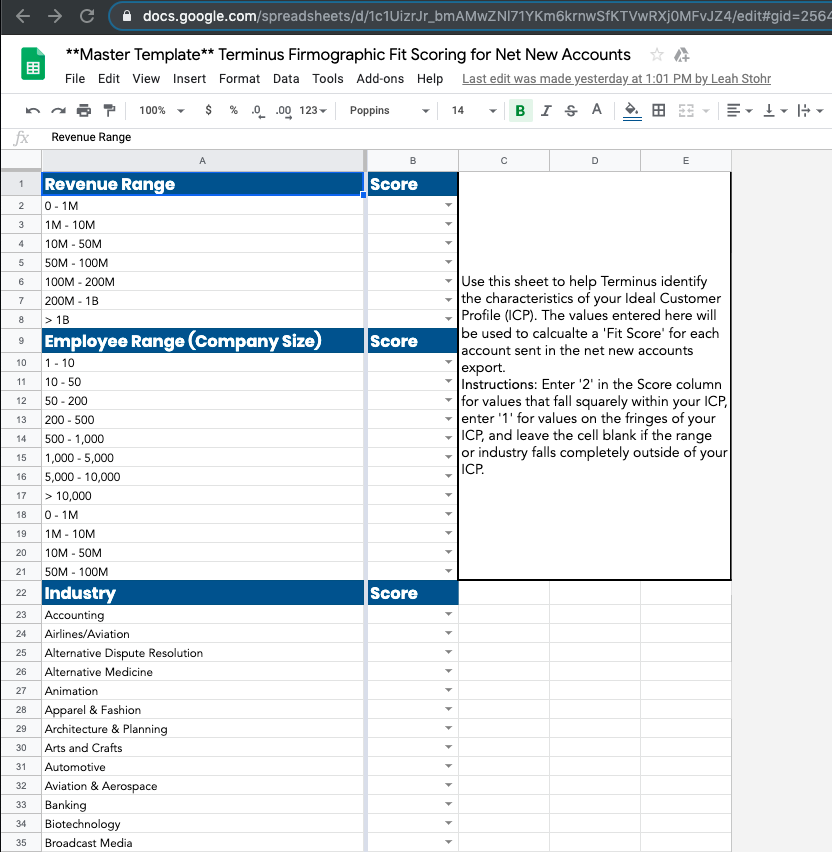Viewport: 832px width, 852px height.
Task: Open the number format 123 dropdown
Action: click(x=313, y=110)
